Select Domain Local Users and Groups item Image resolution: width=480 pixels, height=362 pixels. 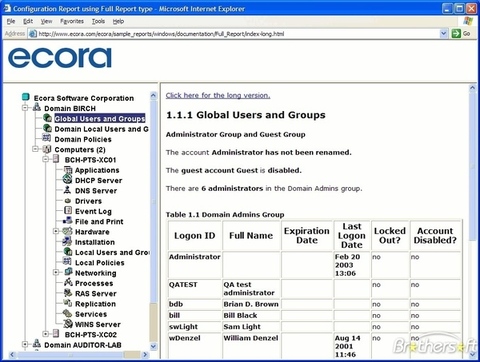[101, 129]
